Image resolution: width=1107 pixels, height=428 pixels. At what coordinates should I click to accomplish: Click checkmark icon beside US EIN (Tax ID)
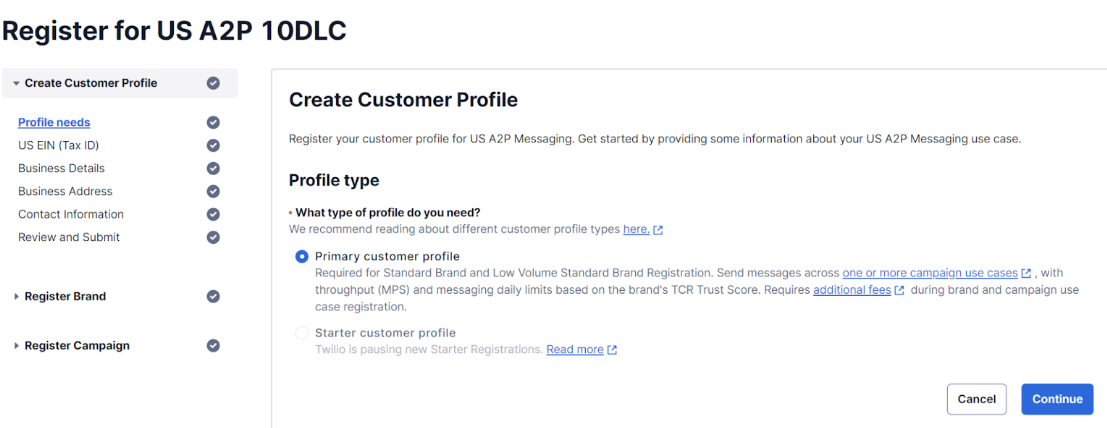pos(213,145)
